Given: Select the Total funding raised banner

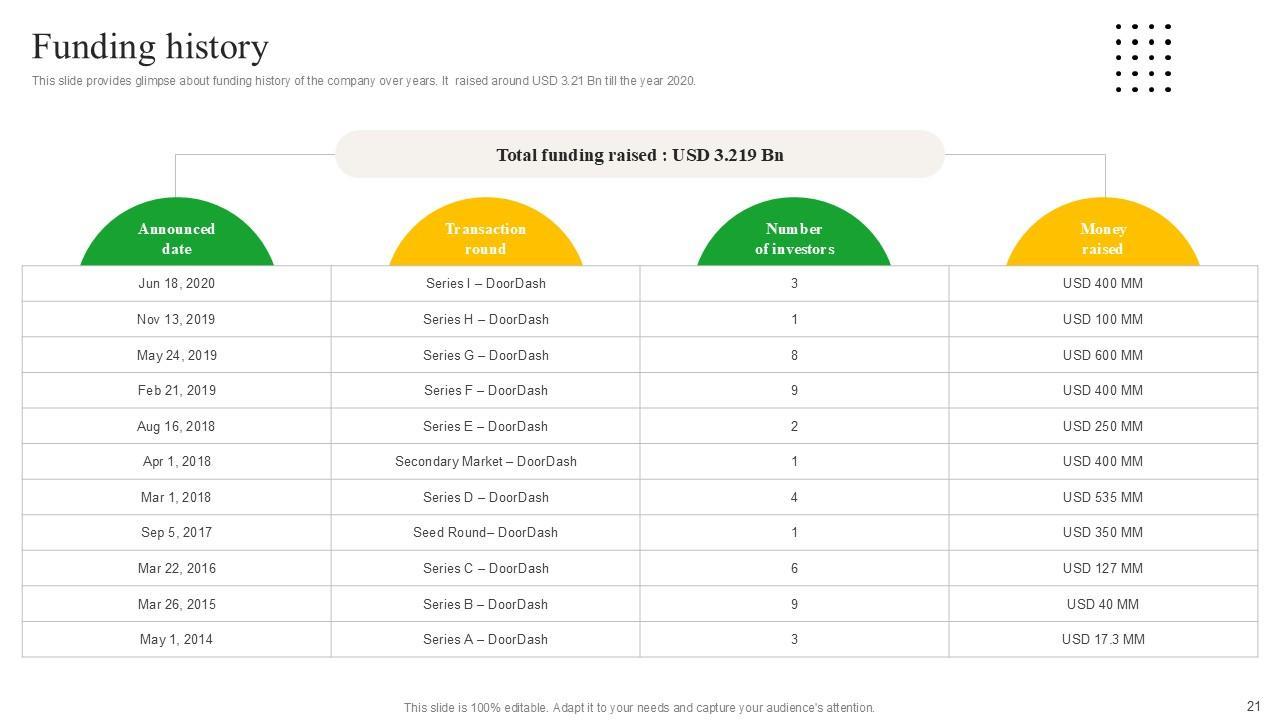Looking at the screenshot, I should click(640, 155).
